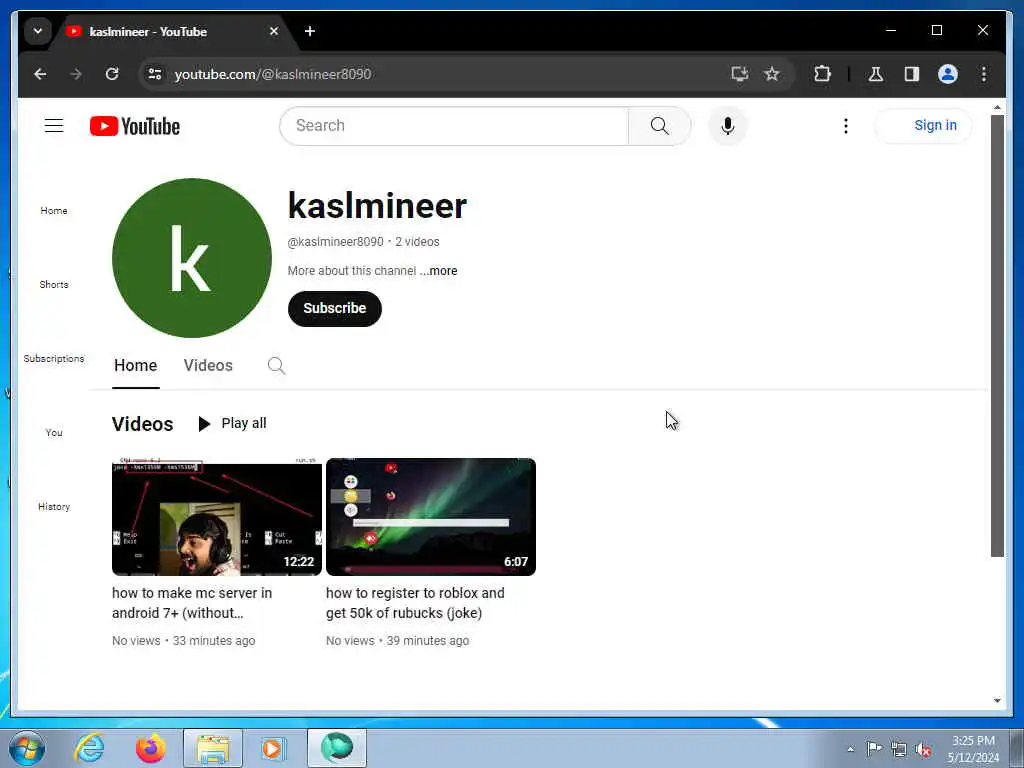Click the network tray icon

tap(899, 749)
